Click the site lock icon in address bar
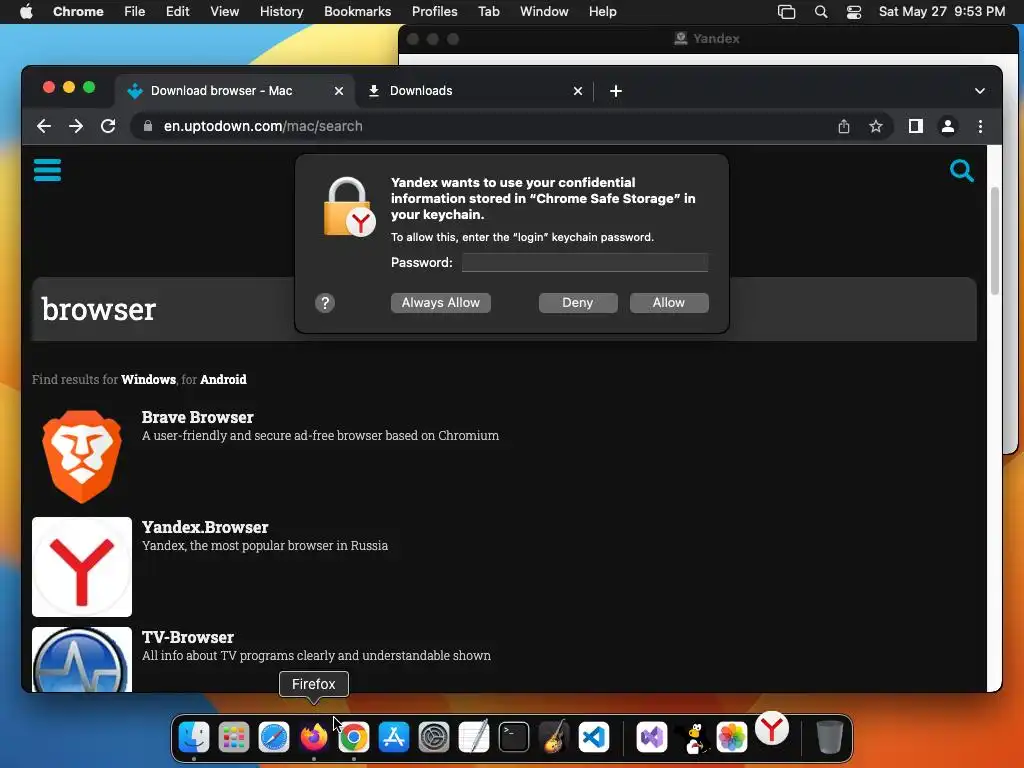Screen dimensions: 1024x768 (148, 126)
